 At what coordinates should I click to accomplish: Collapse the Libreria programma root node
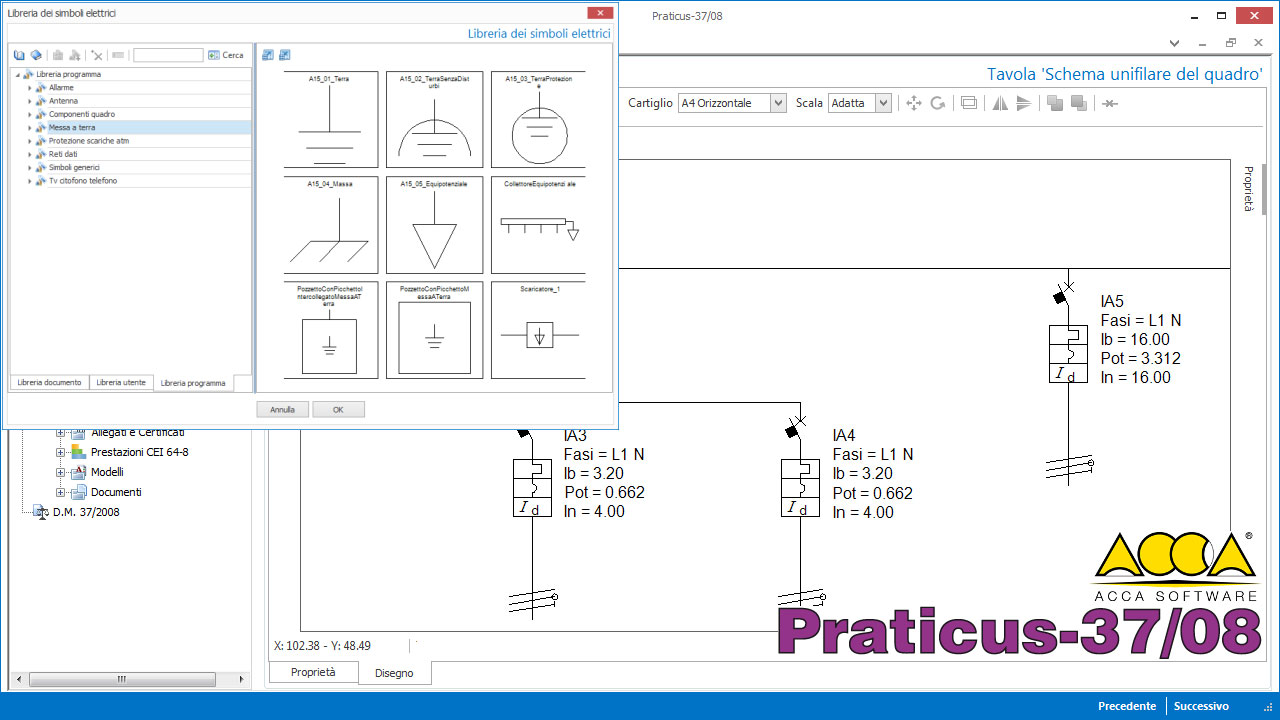point(18,74)
